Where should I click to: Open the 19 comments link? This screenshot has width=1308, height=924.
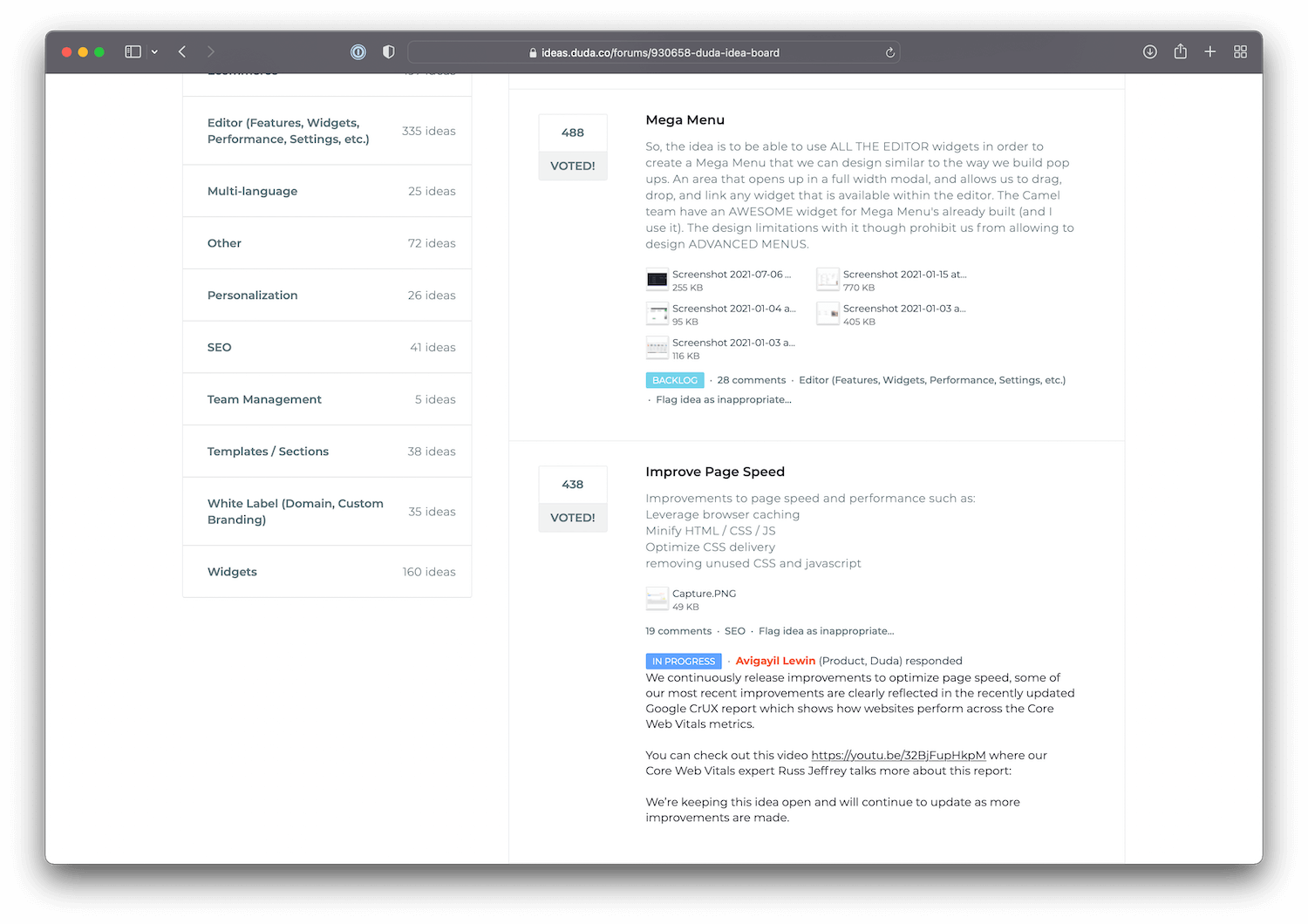tap(678, 631)
